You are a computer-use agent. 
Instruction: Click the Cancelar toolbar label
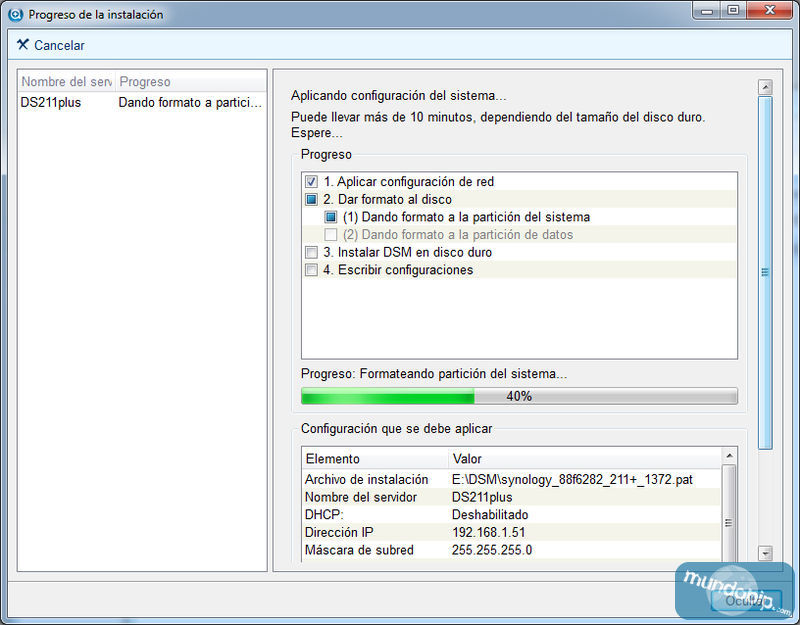click(59, 45)
